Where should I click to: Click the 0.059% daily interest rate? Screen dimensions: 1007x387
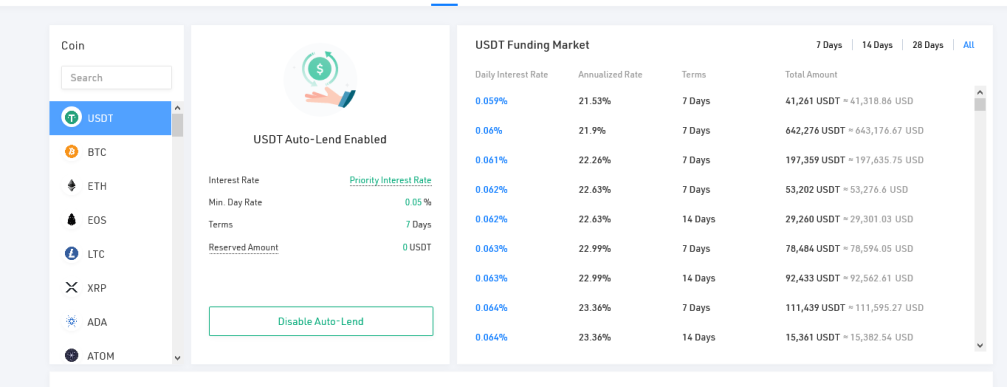pyautogui.click(x=491, y=101)
